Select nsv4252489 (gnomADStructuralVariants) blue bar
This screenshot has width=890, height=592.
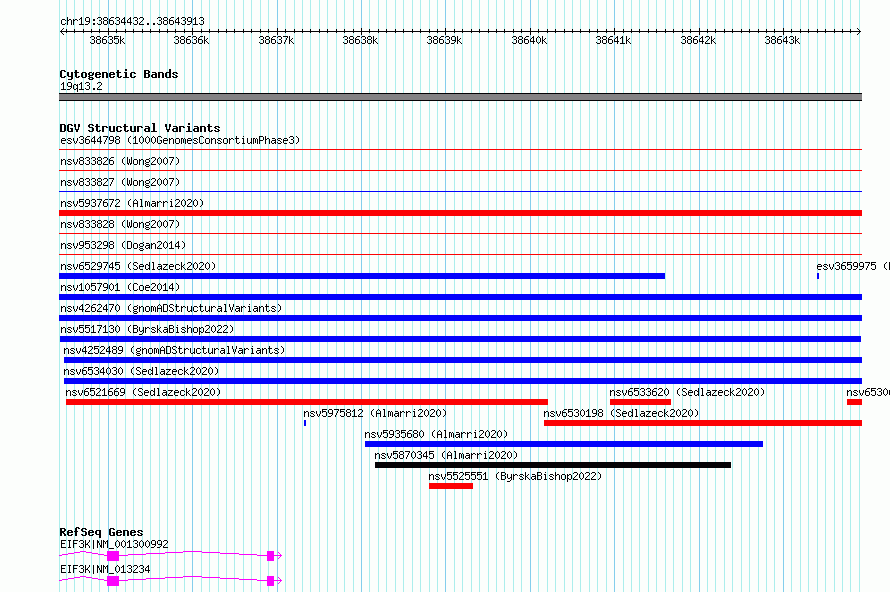(x=463, y=360)
